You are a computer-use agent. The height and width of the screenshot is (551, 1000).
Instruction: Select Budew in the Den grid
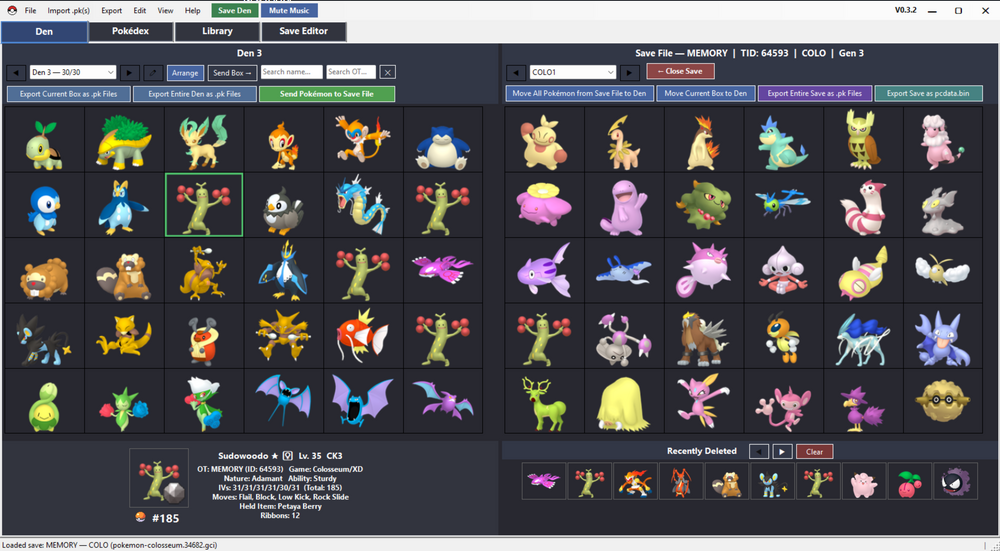tap(45, 401)
